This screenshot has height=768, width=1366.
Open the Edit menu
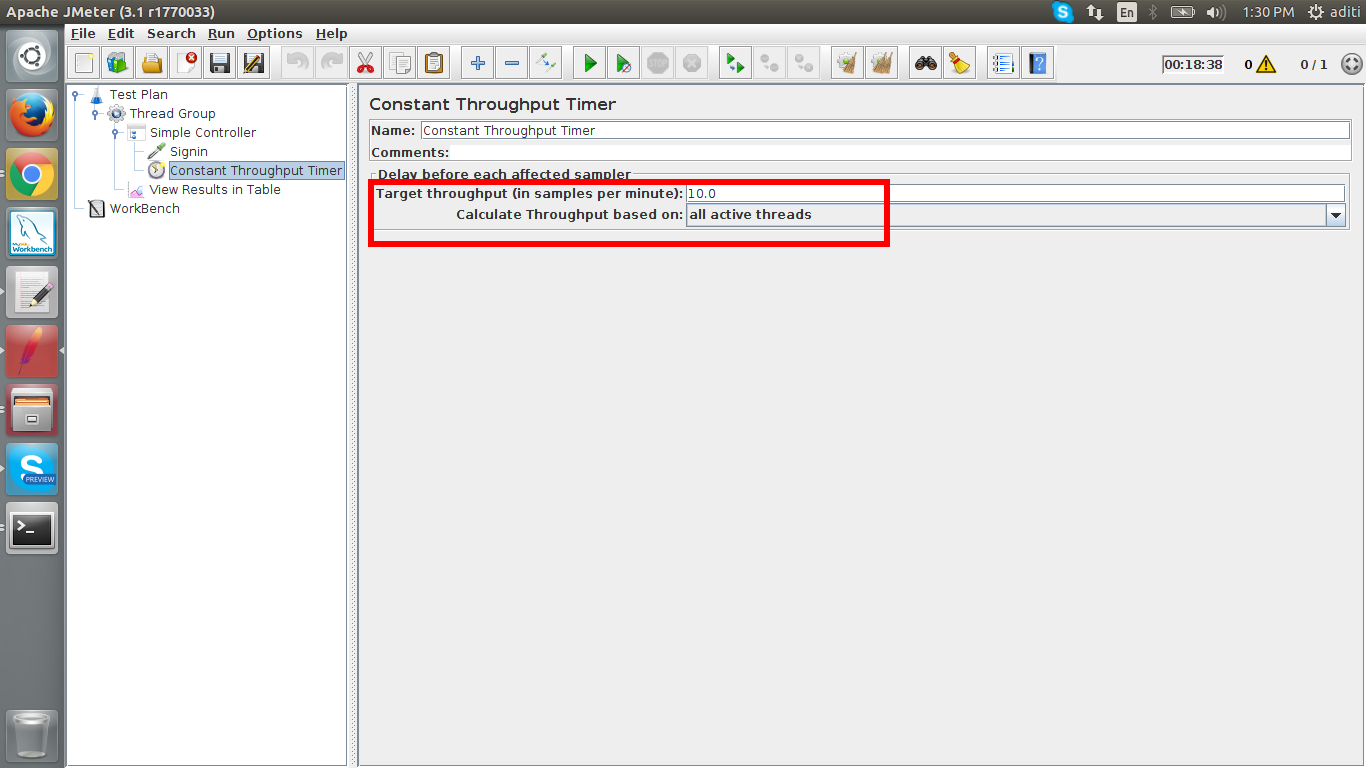click(x=121, y=33)
